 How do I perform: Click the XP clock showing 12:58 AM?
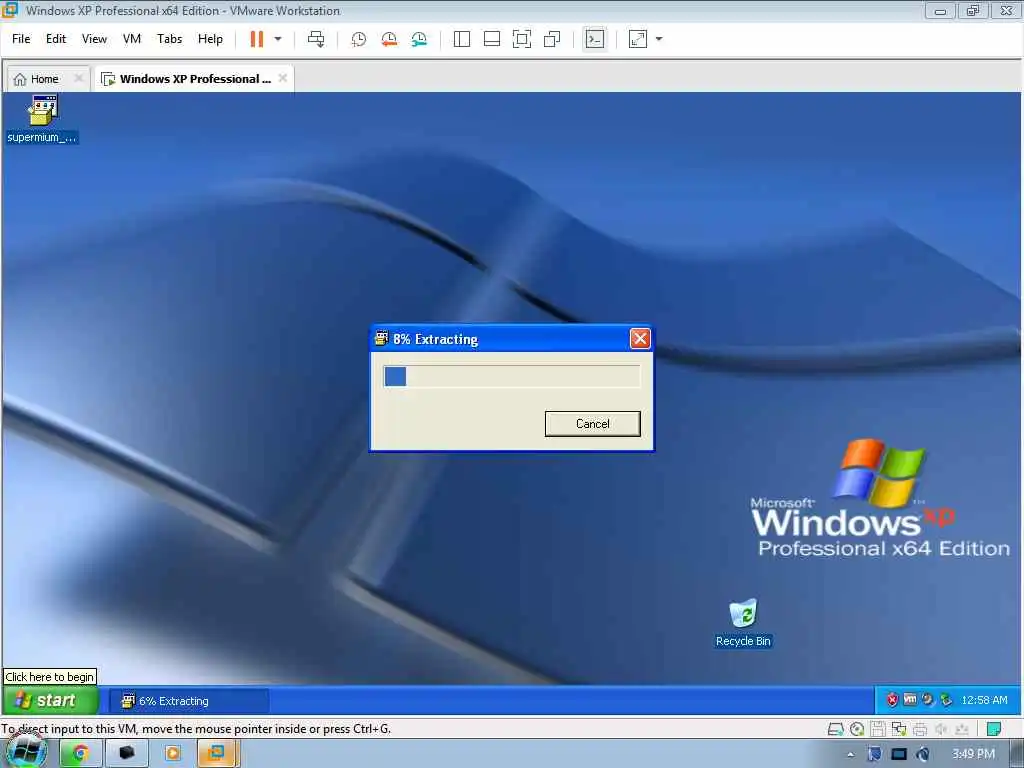984,700
